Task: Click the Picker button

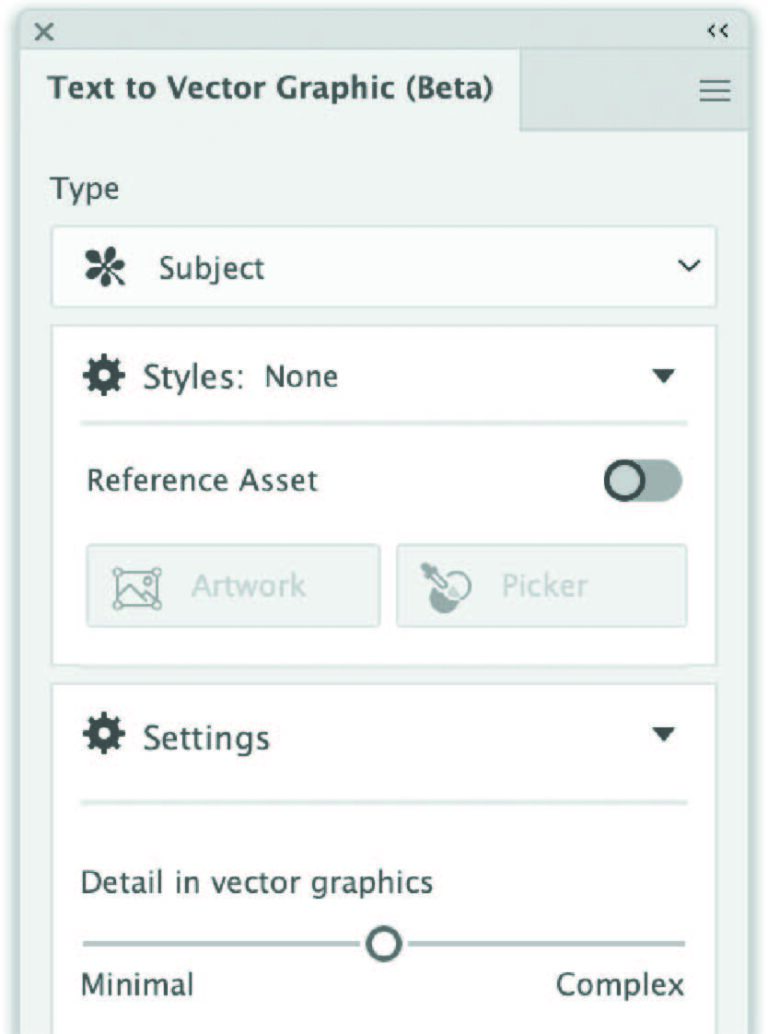Action: click(540, 585)
